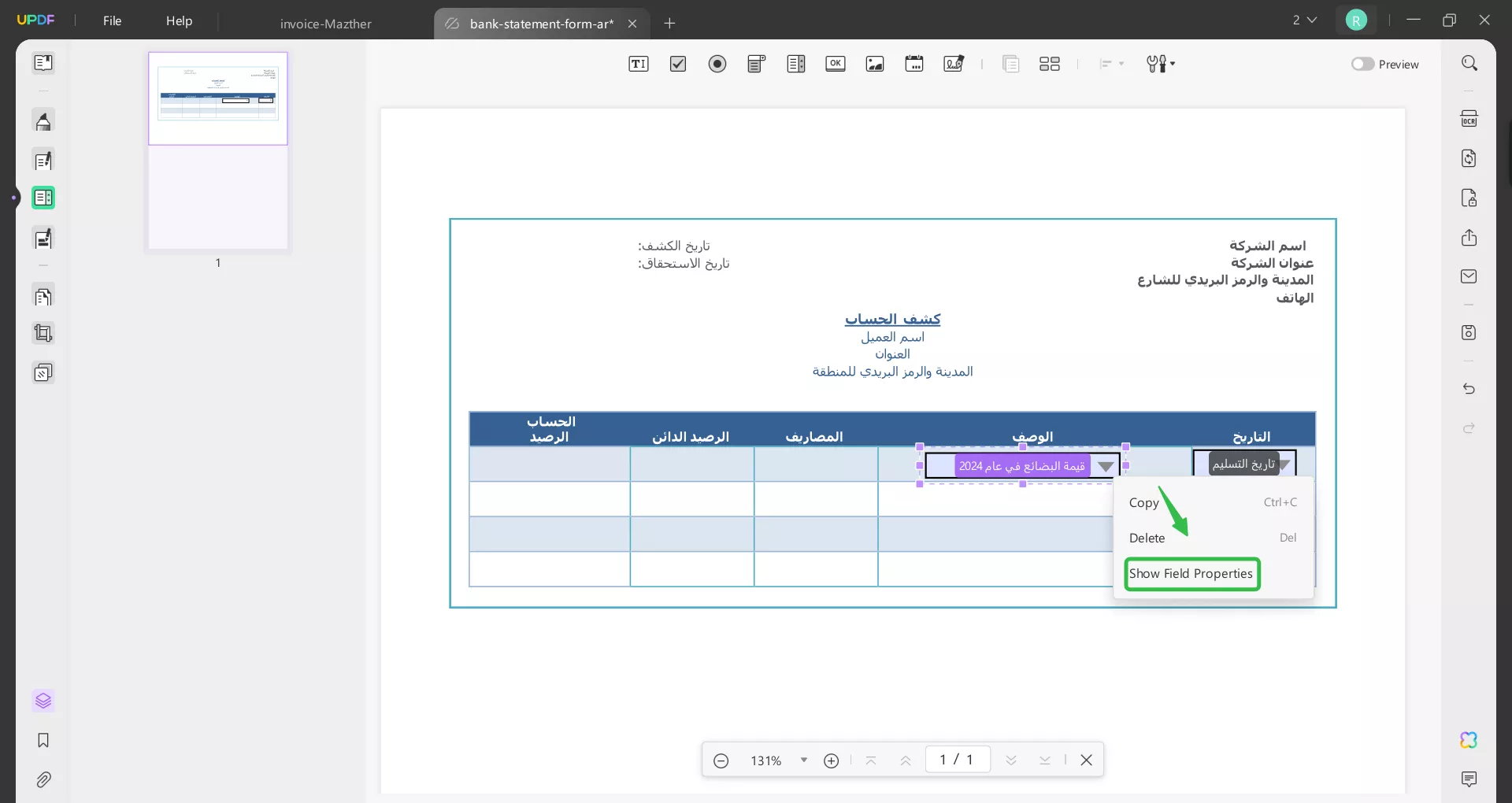Open the File menu

[112, 20]
